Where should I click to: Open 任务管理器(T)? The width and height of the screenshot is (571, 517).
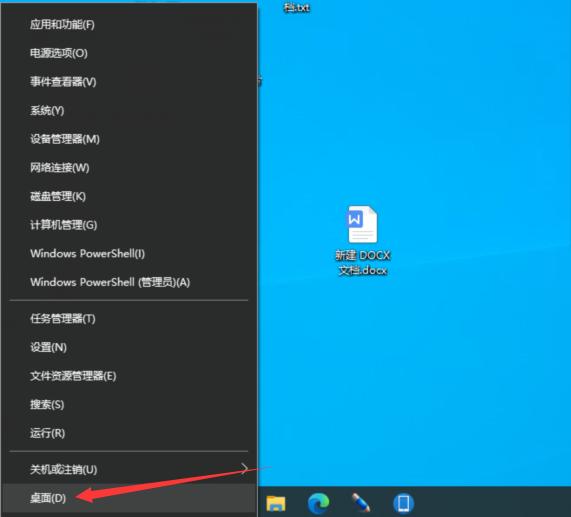tap(129, 319)
